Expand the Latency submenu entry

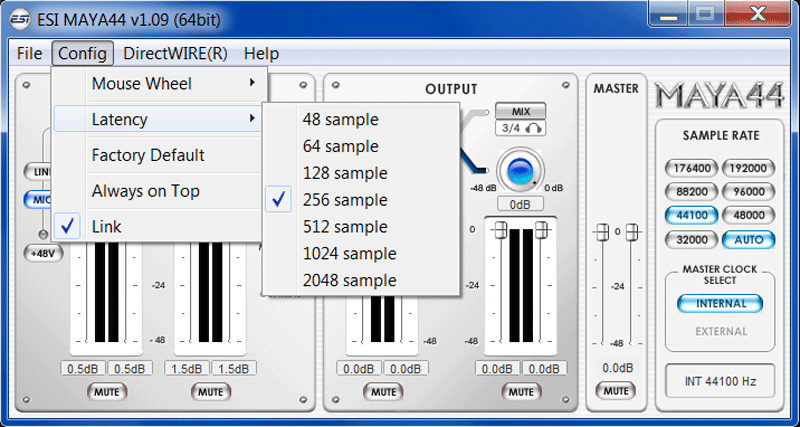160,119
